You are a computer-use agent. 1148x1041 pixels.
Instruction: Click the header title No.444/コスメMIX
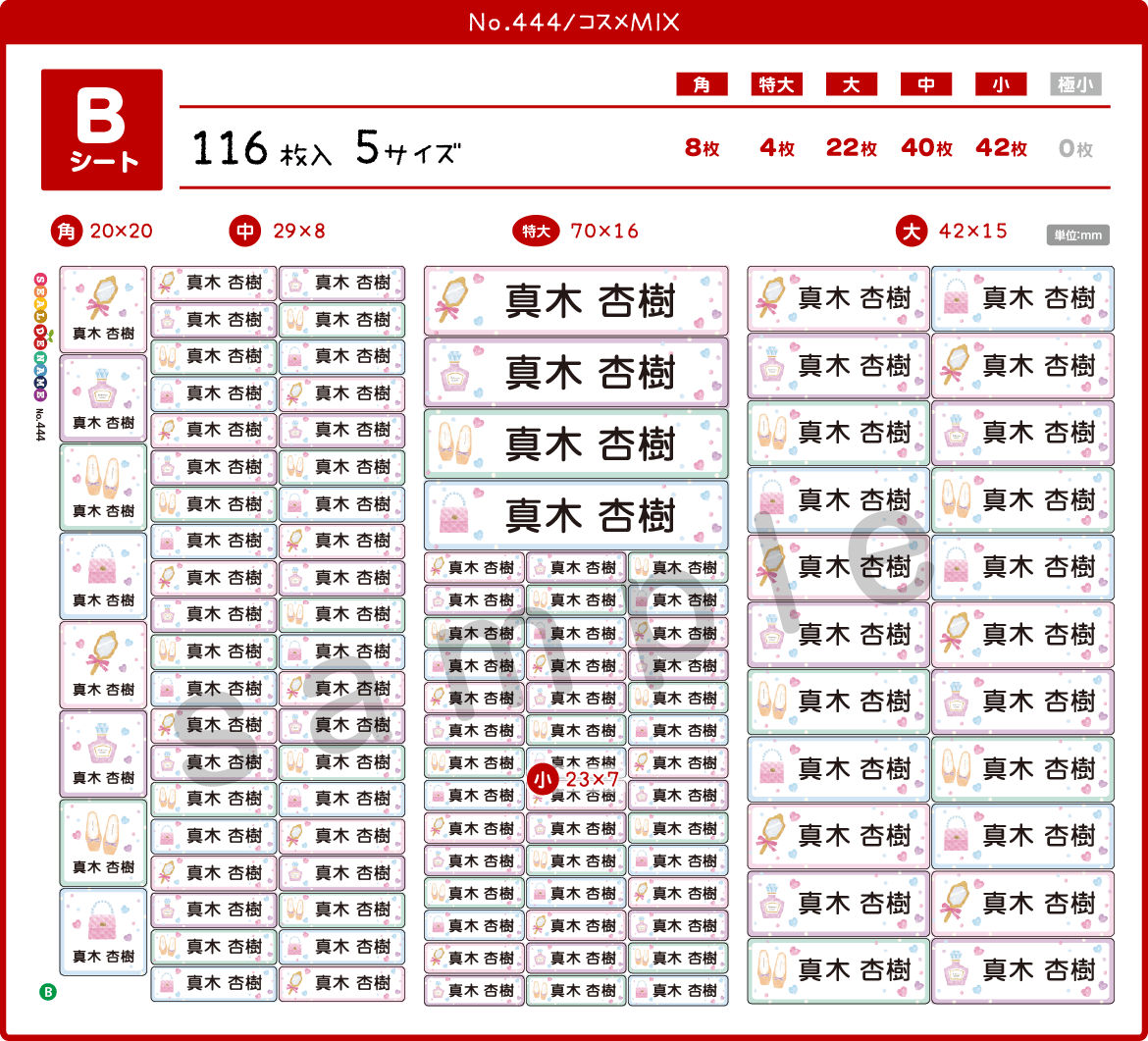pos(574,22)
